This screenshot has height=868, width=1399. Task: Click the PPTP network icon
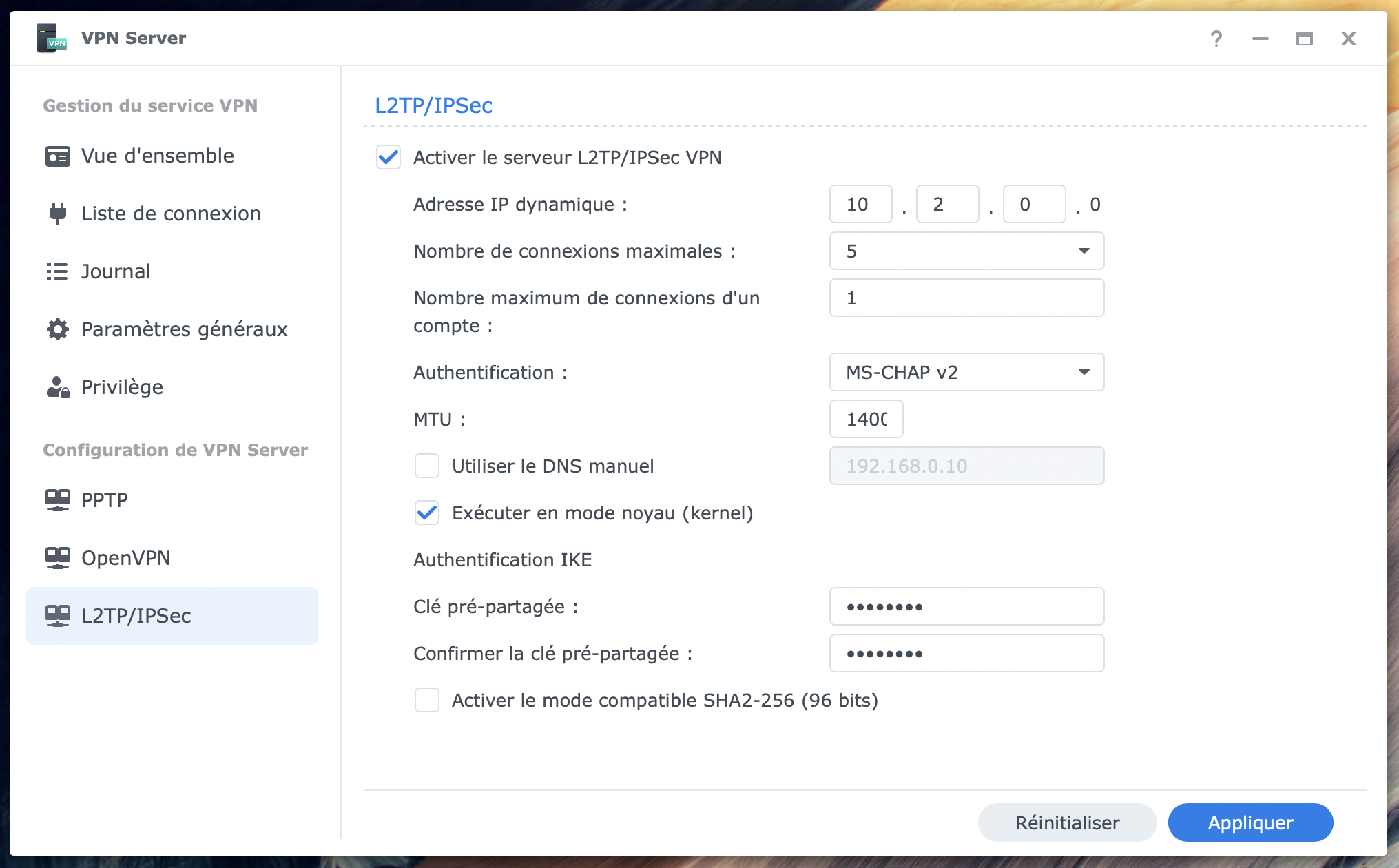[x=57, y=499]
